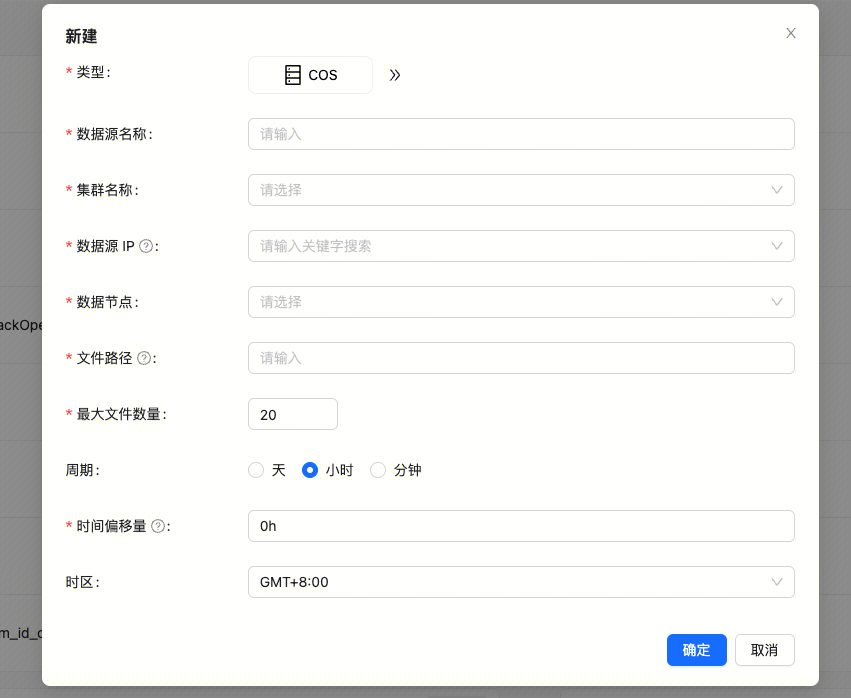The width and height of the screenshot is (851, 698).
Task: Click the double-chevron to show more types
Action: (x=395, y=75)
